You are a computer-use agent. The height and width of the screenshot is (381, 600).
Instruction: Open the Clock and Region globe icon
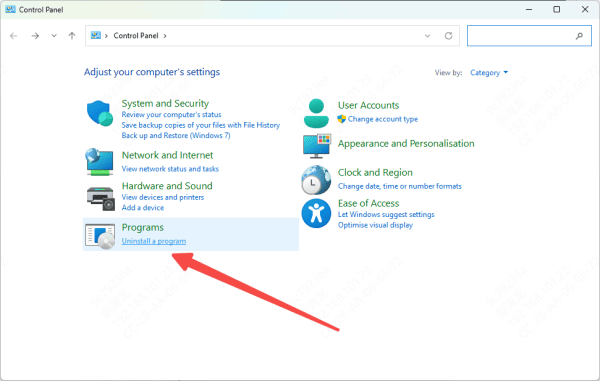pos(316,180)
